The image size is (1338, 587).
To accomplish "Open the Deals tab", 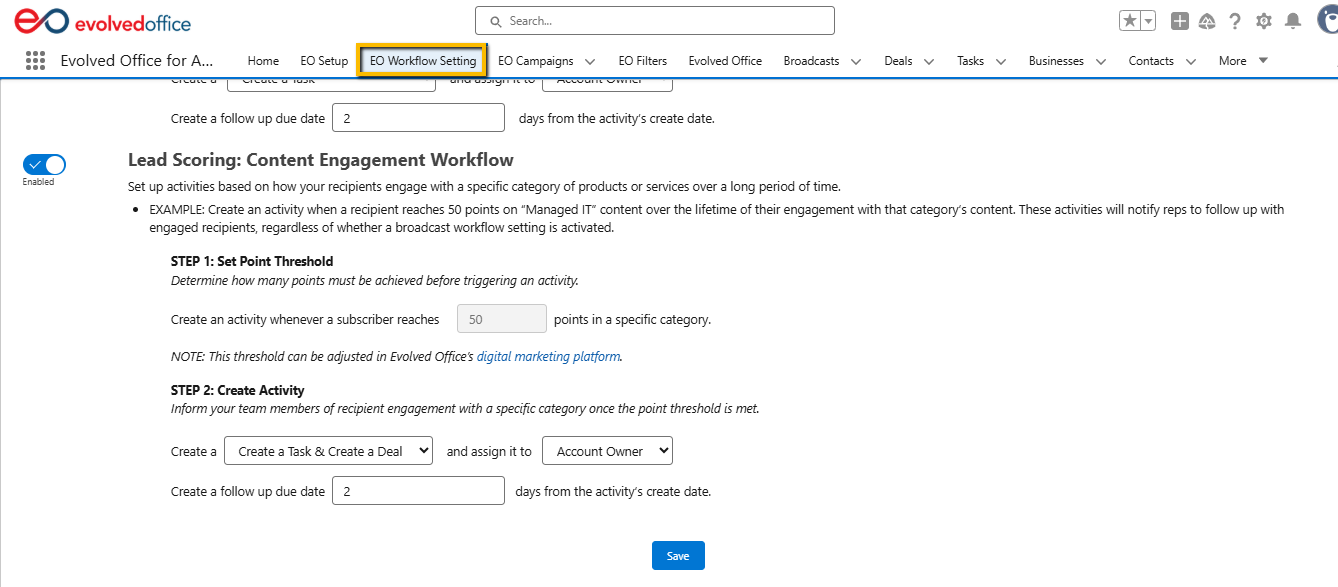I will 898,61.
